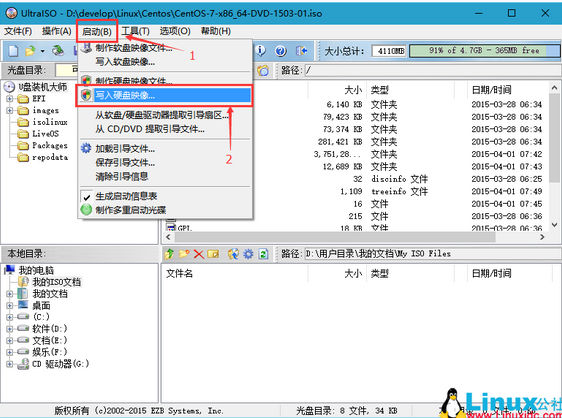Click the 281,421 KB size cell
This screenshot has width=562, height=418.
tap(340, 142)
